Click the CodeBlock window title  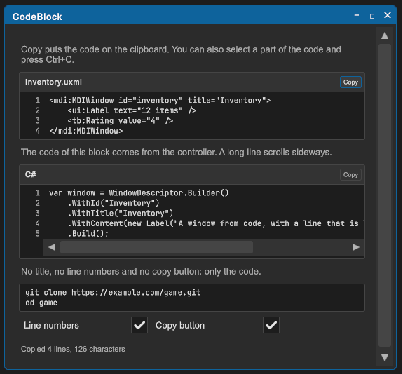click(37, 17)
